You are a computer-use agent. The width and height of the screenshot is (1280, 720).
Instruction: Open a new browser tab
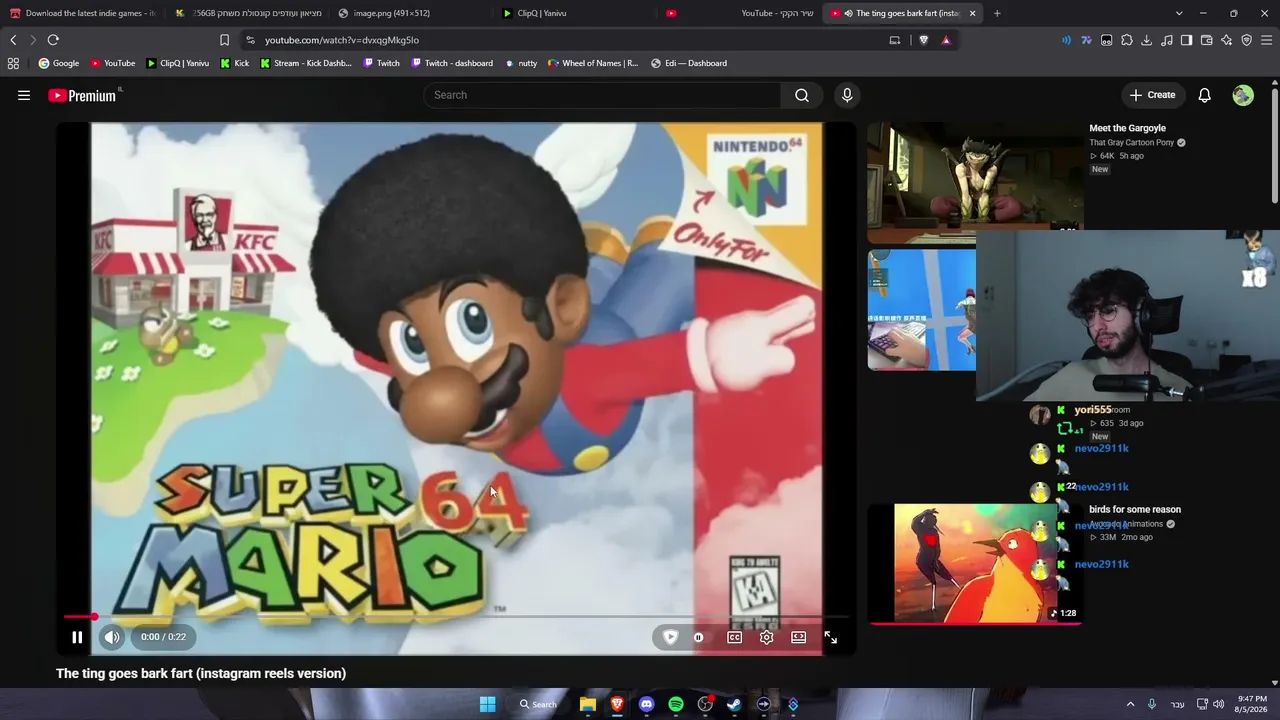[x=997, y=13]
